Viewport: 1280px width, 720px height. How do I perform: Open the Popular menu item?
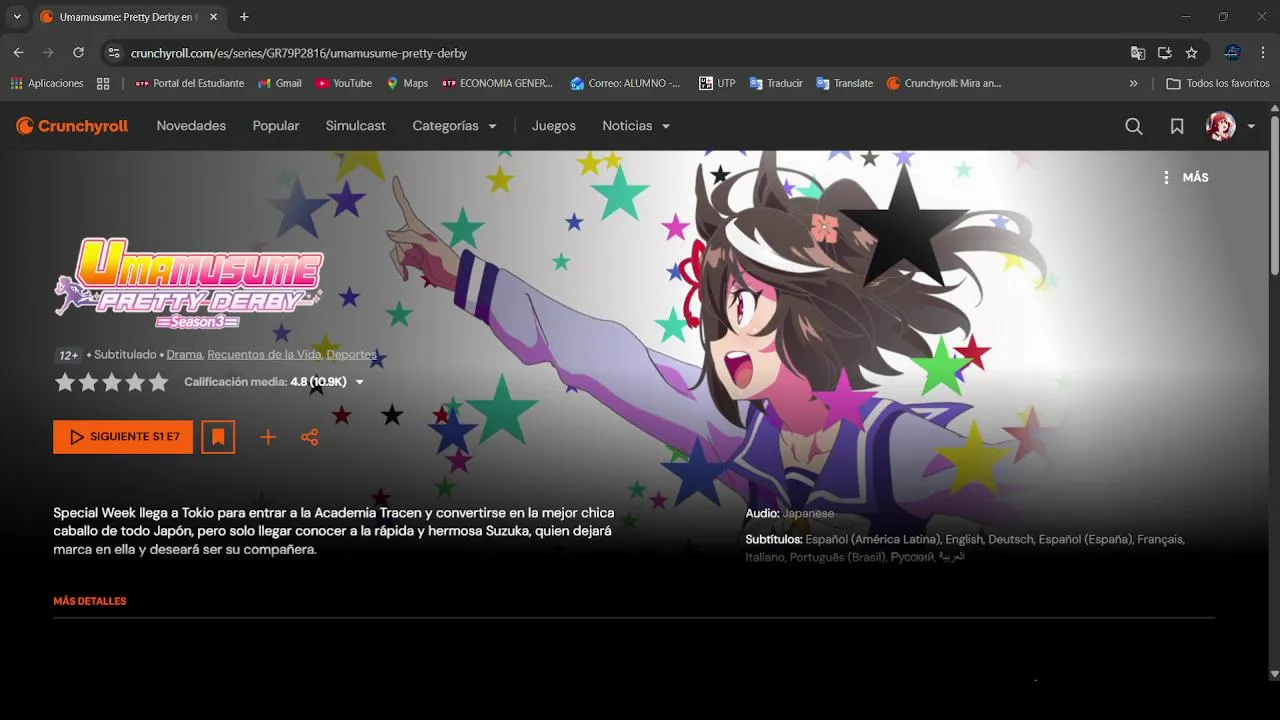point(276,126)
